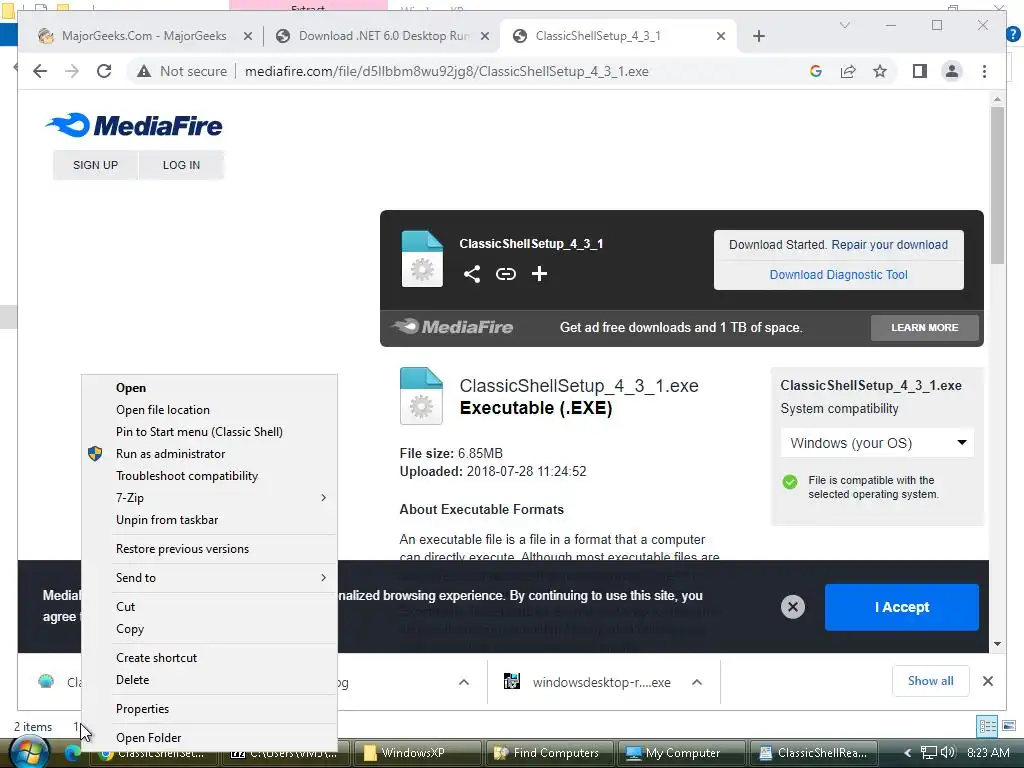Switch to Download .NET 6.0 tab
Screen dimensions: 1024x768
[x=384, y=36]
